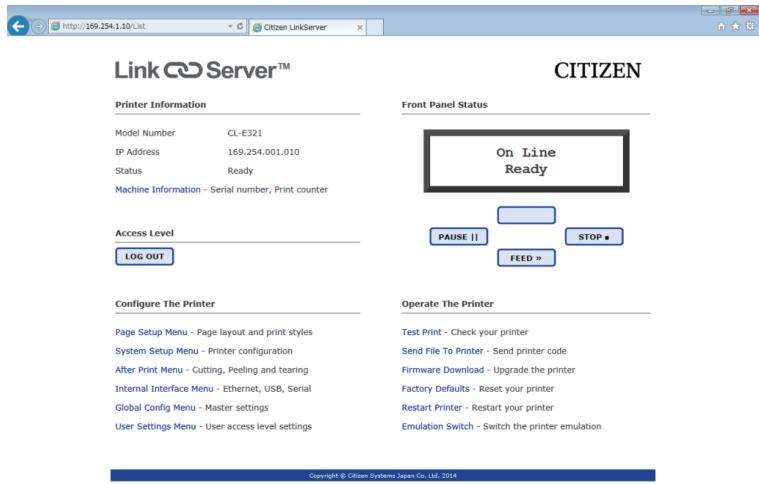This screenshot has width=759, height=484.
Task: Click the Factory Defaults link
Action: [x=436, y=389]
